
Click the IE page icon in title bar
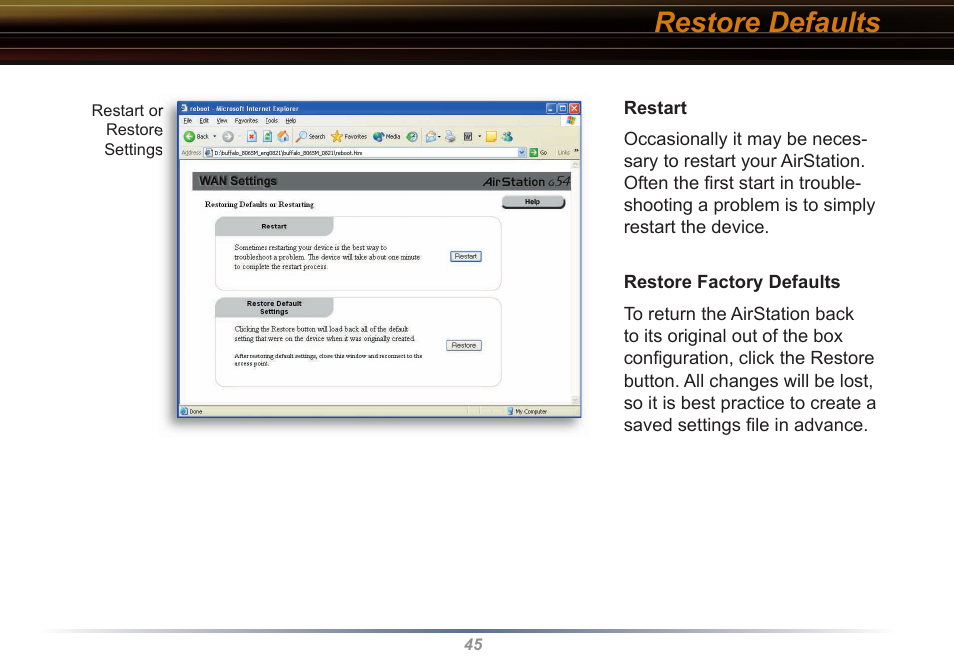point(184,108)
